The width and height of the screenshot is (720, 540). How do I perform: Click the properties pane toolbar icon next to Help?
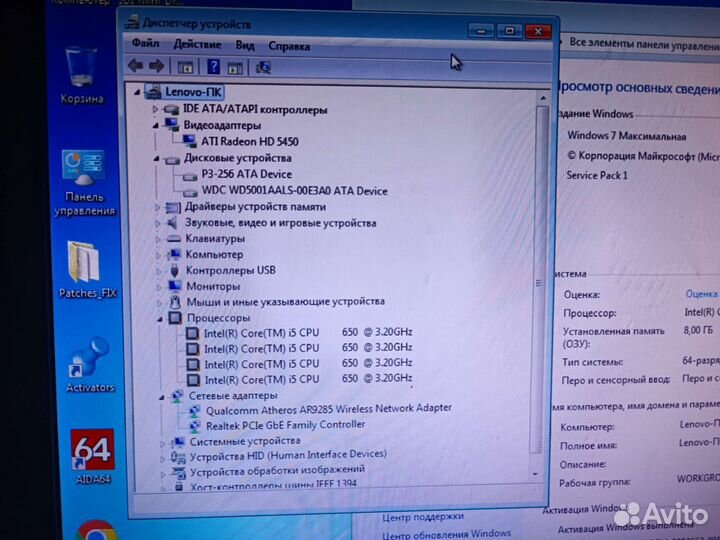point(235,68)
